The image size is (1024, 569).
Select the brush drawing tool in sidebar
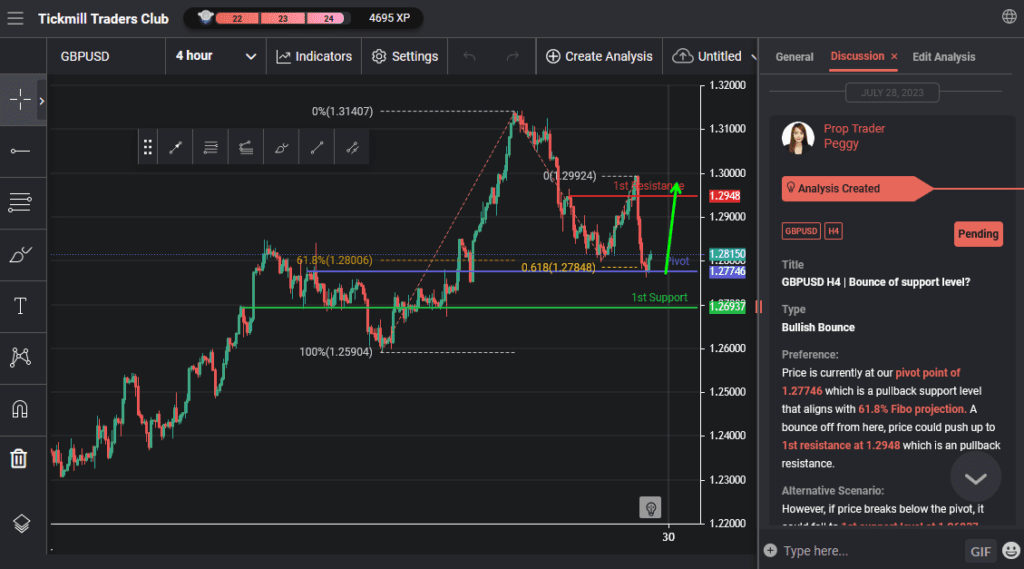tap(20, 254)
